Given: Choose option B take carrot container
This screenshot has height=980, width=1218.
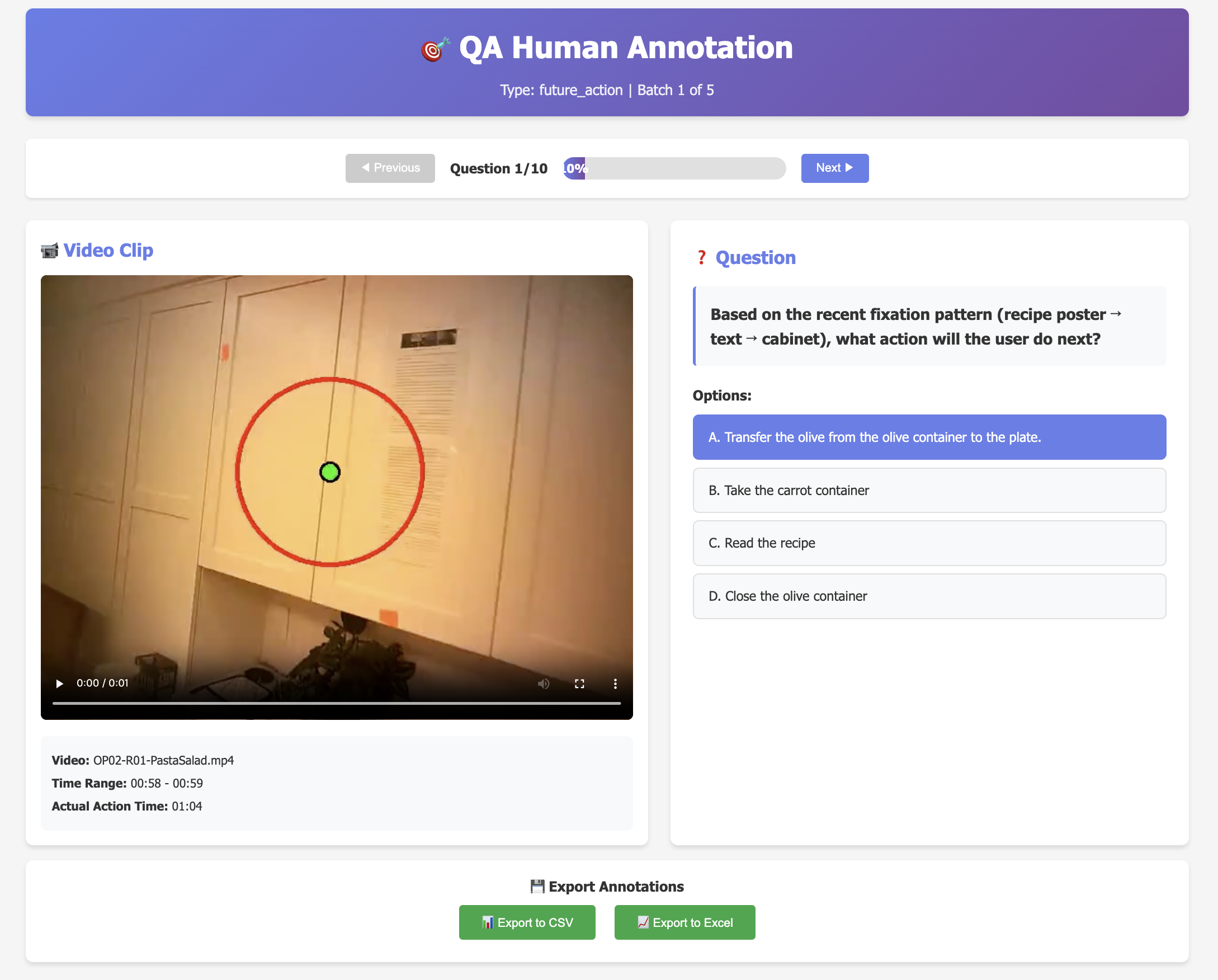Looking at the screenshot, I should click(929, 490).
